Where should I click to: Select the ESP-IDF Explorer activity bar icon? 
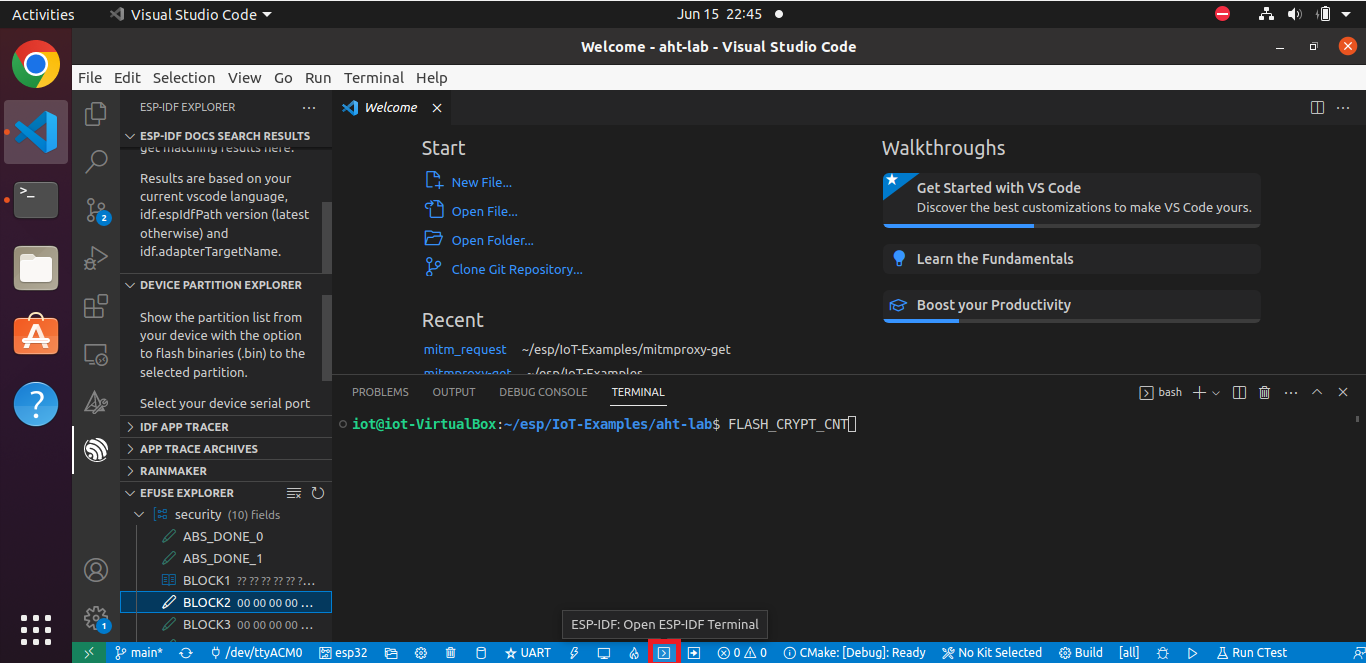coord(96,450)
